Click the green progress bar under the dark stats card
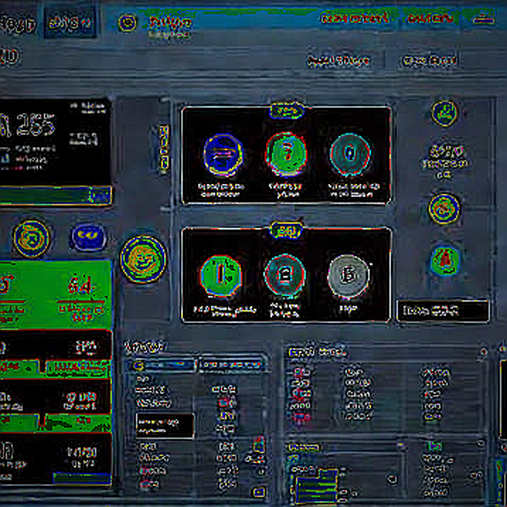The height and width of the screenshot is (507, 507). (x=56, y=195)
